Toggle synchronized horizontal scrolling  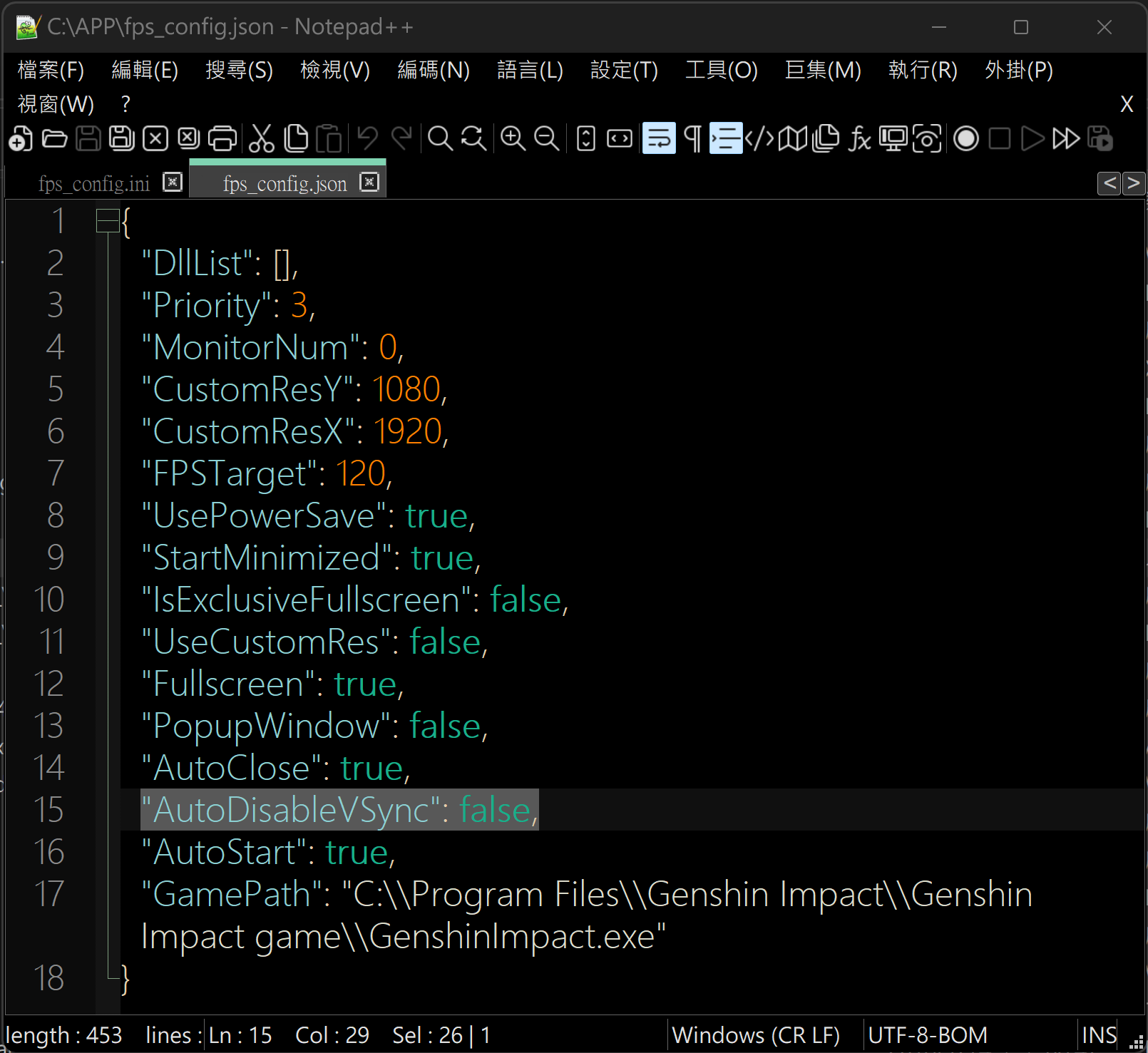pos(620,138)
